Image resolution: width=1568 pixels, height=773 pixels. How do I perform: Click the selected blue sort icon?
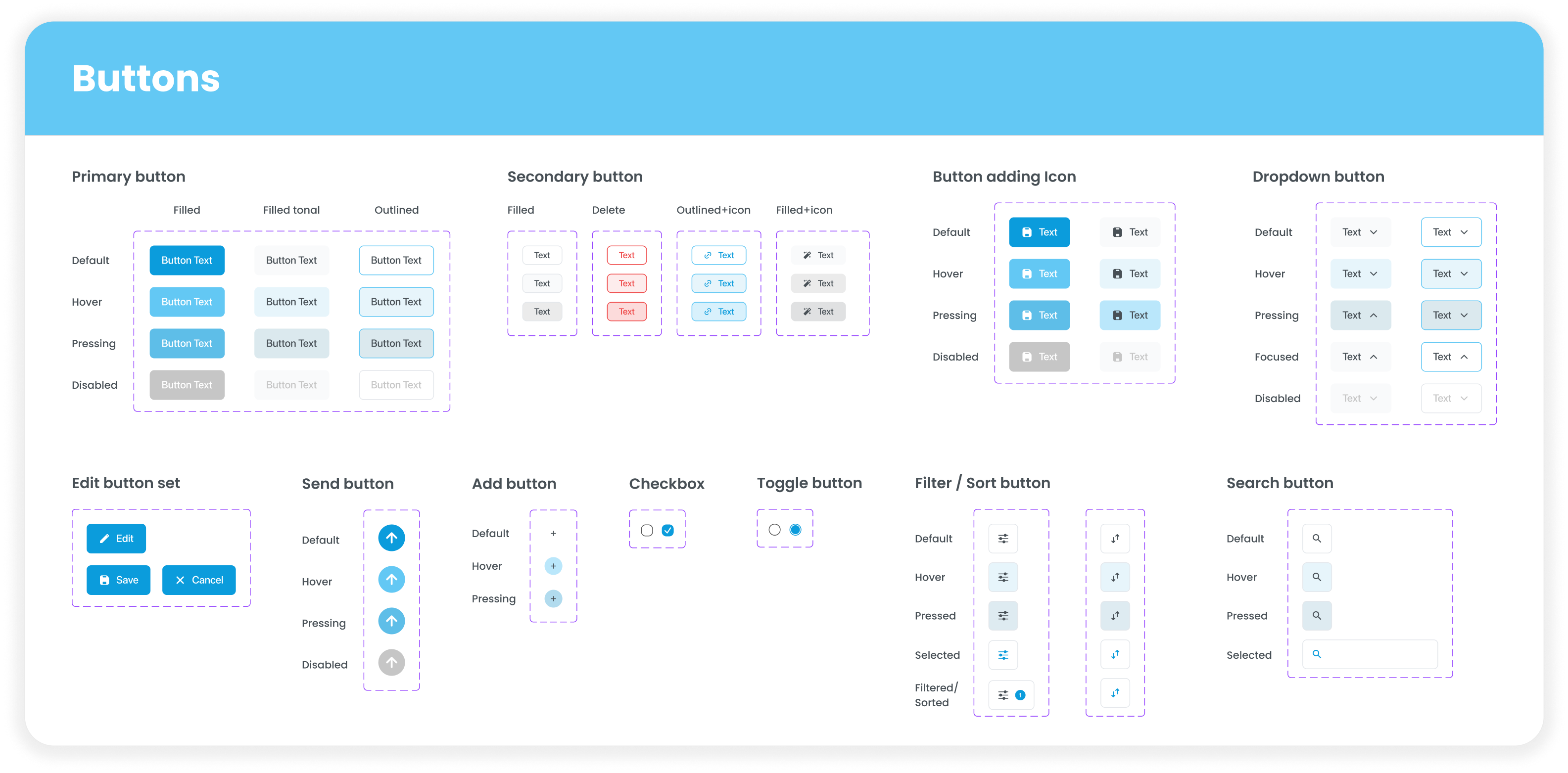(1114, 654)
